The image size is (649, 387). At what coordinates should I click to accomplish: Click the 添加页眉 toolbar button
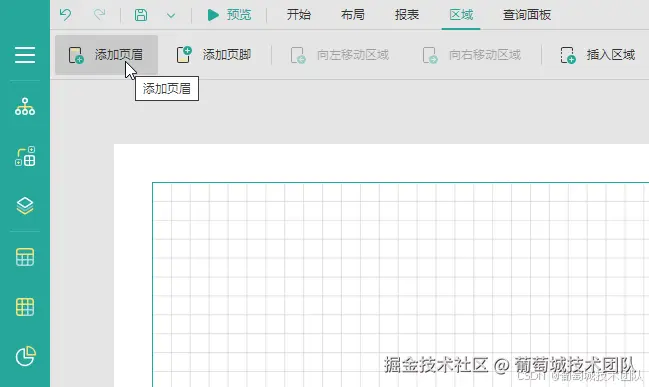106,55
